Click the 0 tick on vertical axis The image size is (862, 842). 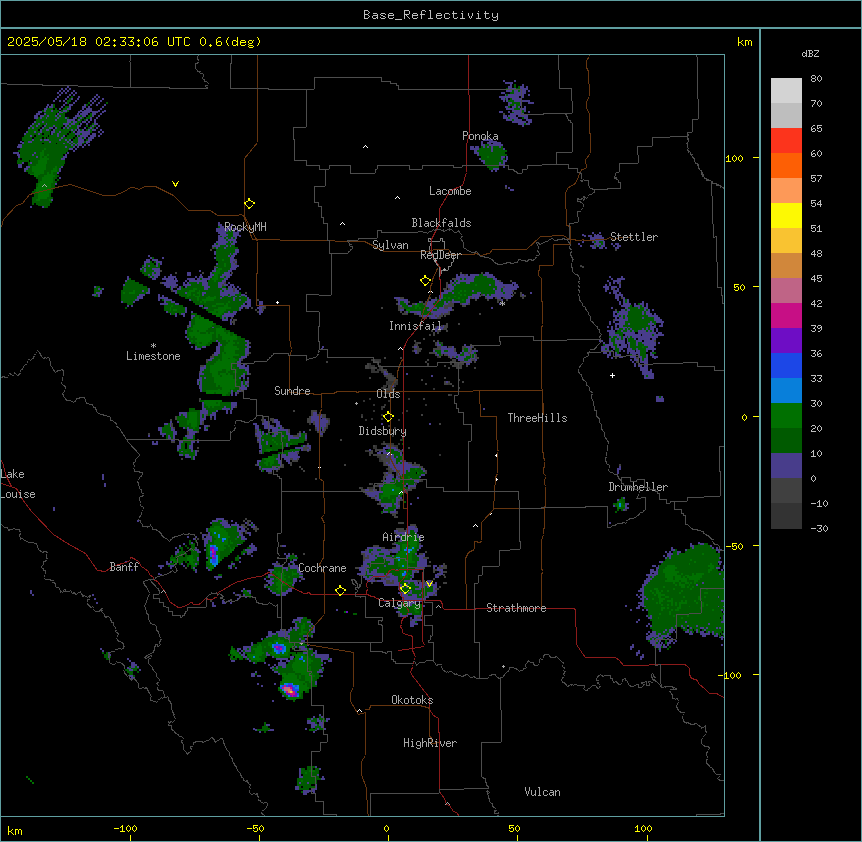coord(744,418)
